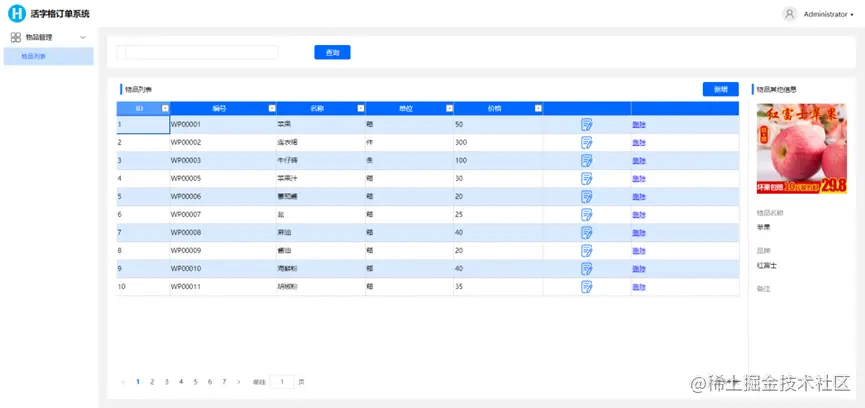
Task: Click the blue H logo icon
Action: point(17,13)
